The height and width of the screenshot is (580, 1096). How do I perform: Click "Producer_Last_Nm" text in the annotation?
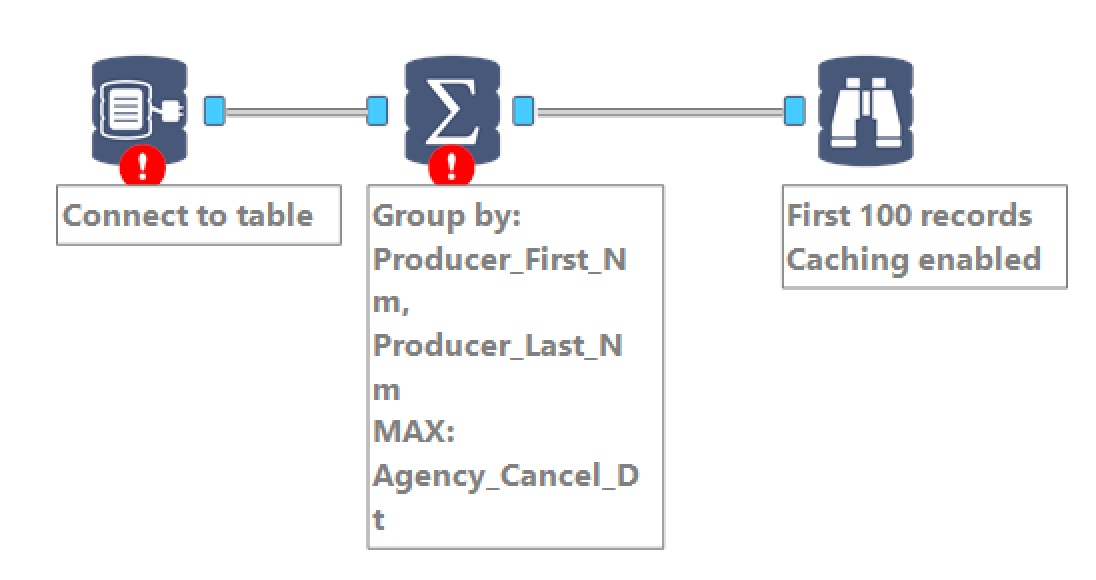[x=497, y=345]
